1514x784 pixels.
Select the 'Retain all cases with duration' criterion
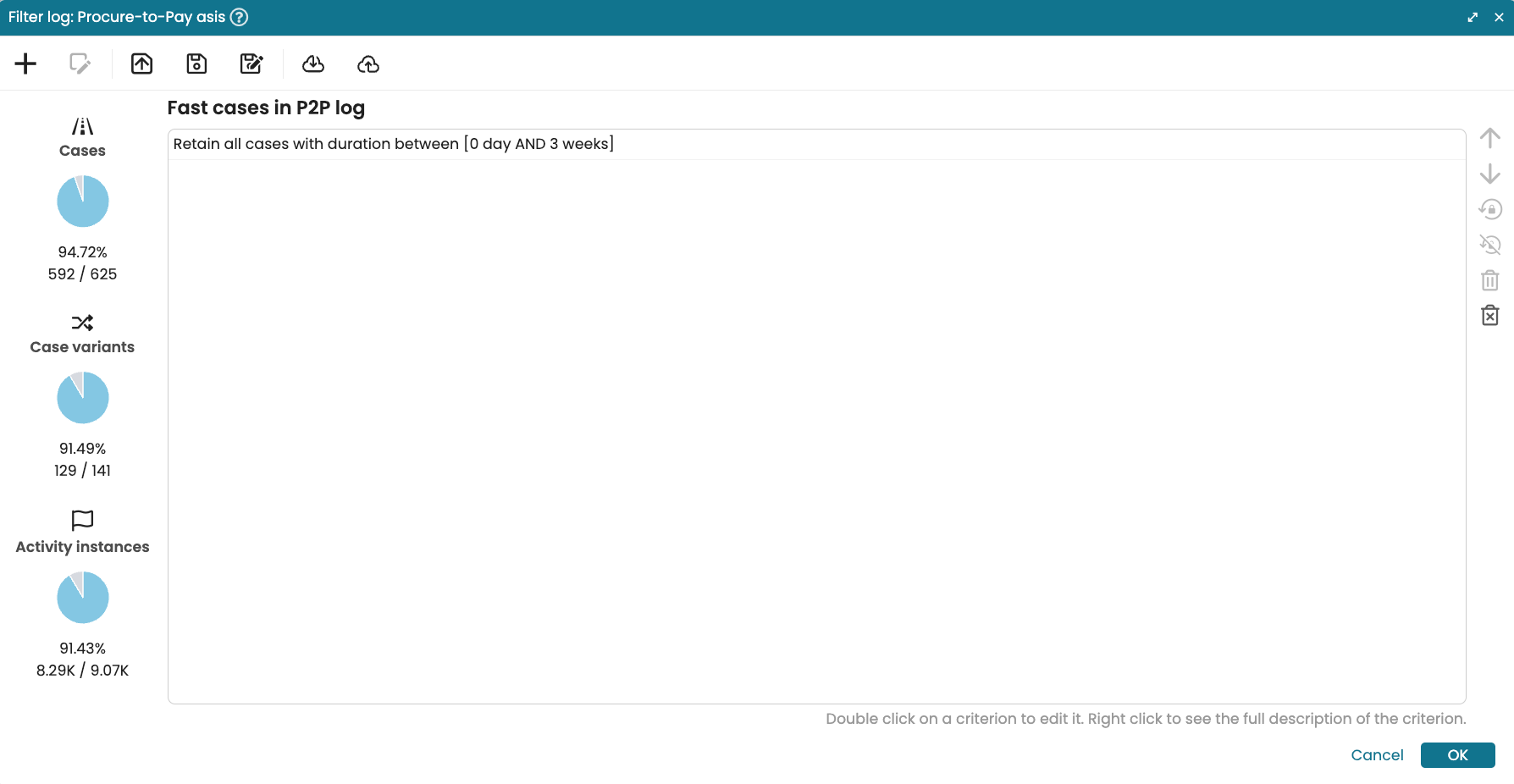pyautogui.click(x=393, y=144)
